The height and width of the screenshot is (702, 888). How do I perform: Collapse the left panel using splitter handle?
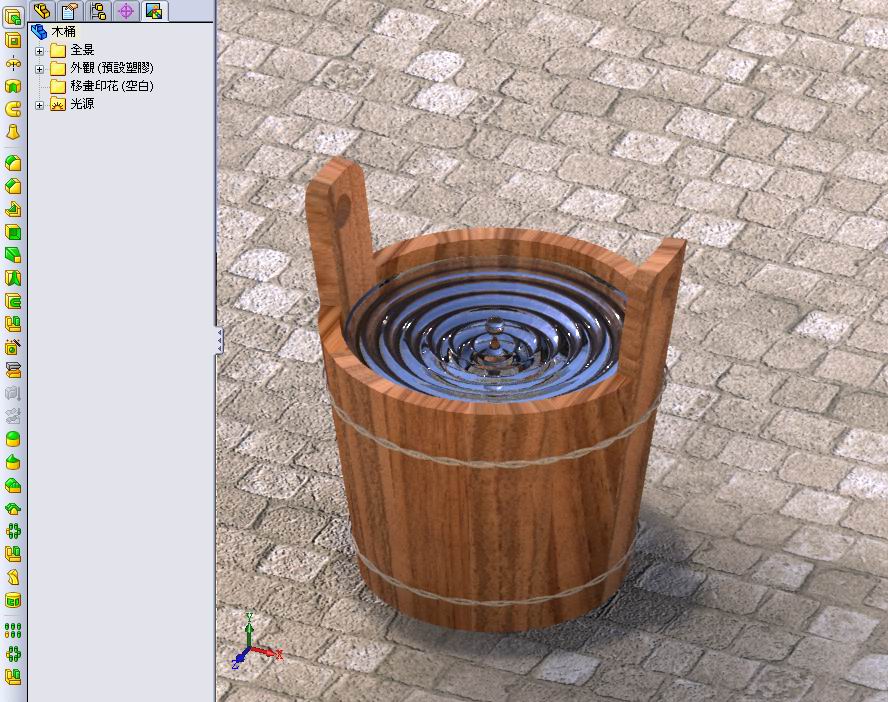[x=219, y=340]
